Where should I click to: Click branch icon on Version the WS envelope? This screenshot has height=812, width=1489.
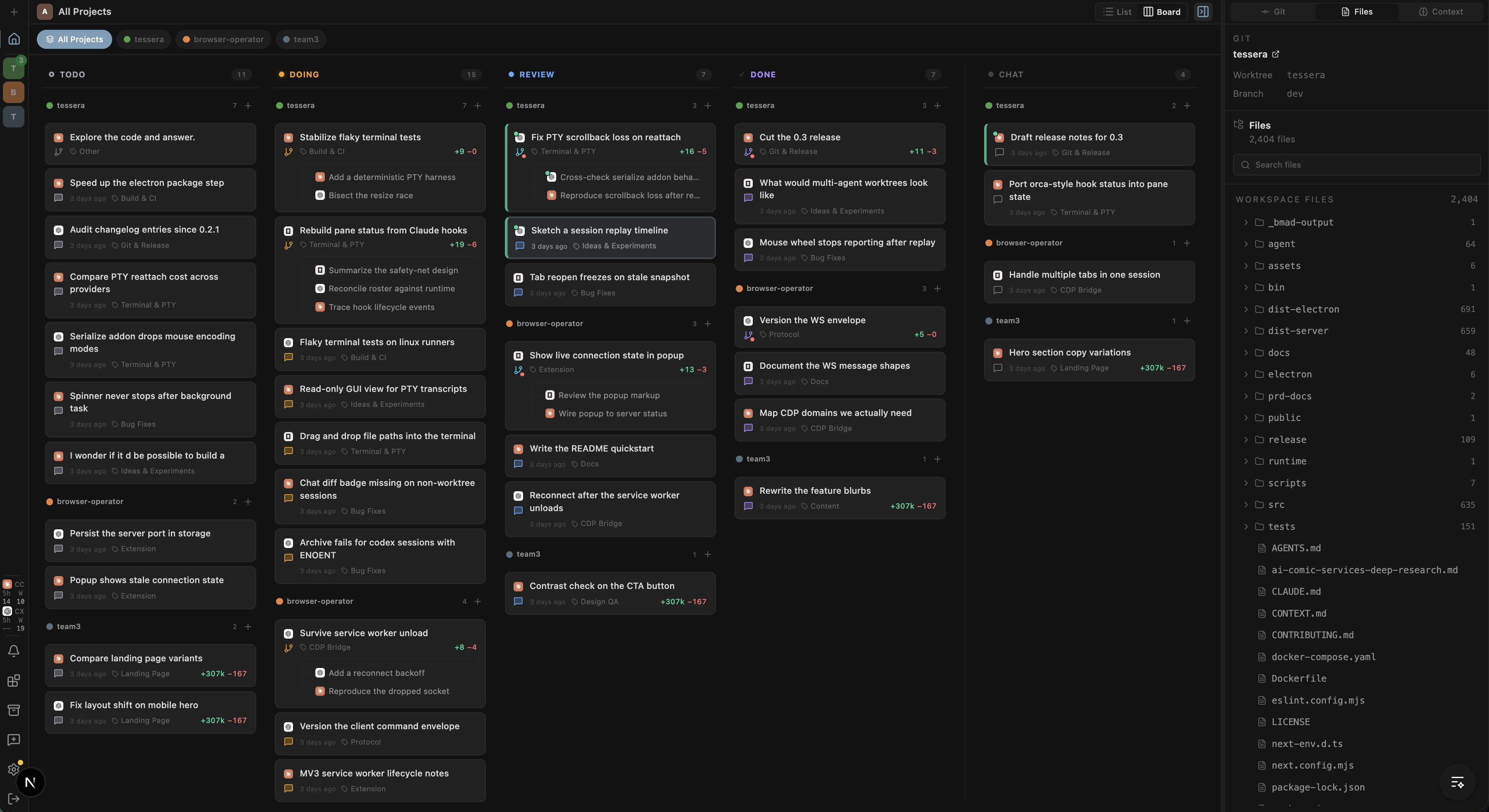point(749,335)
